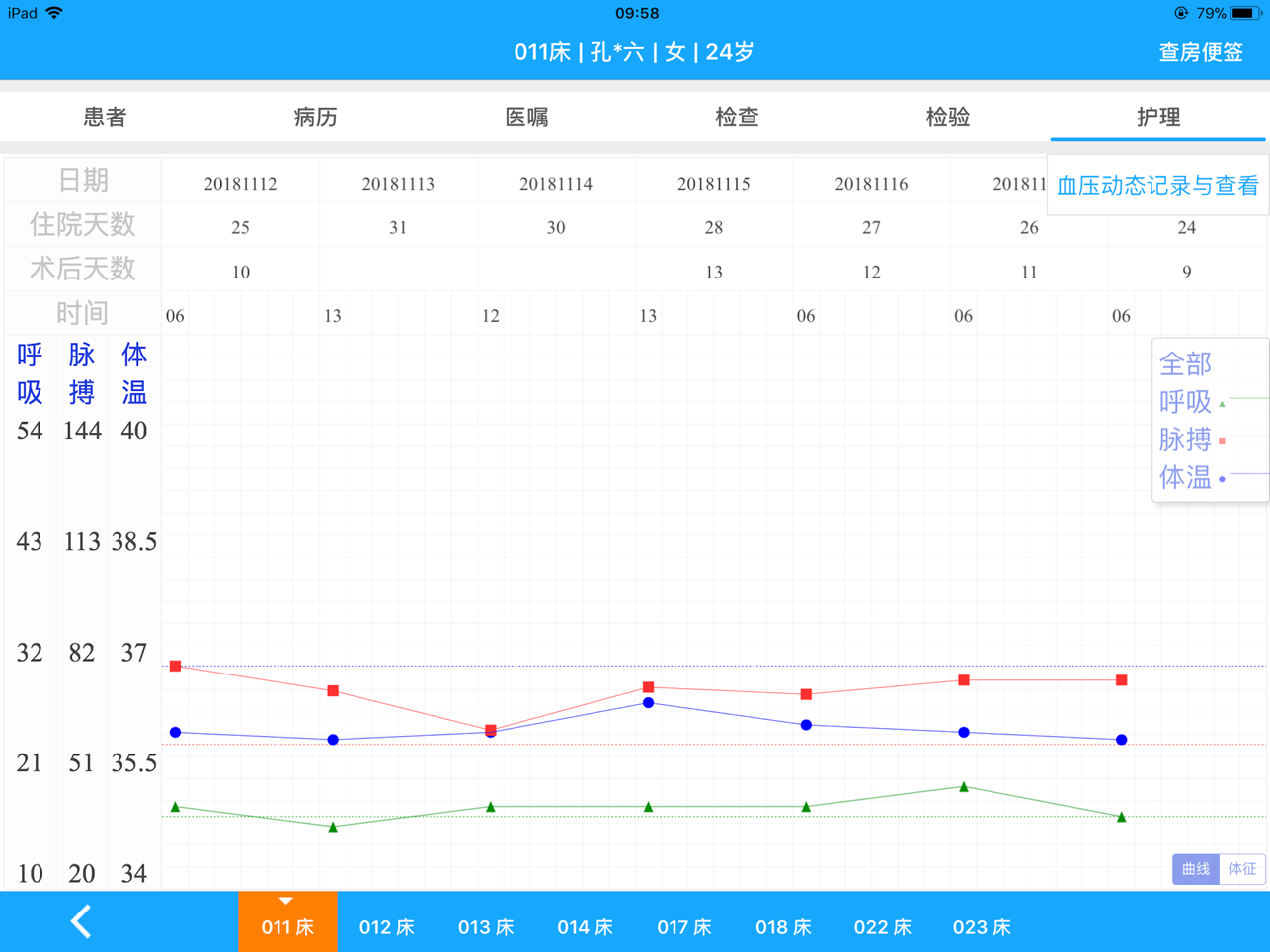1270x952 pixels.
Task: Tap the battery icon in status bar
Action: click(1244, 13)
